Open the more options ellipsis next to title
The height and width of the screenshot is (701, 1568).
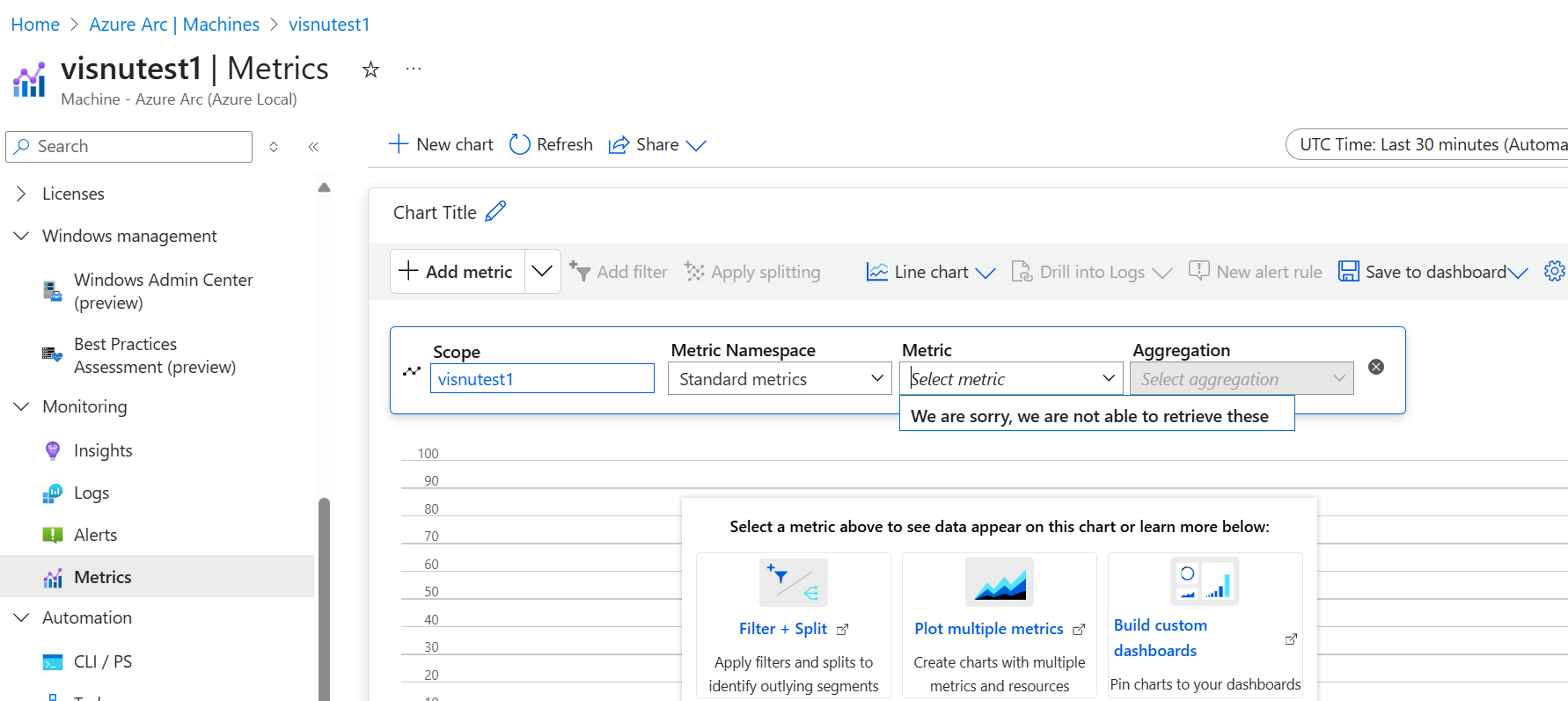(413, 69)
